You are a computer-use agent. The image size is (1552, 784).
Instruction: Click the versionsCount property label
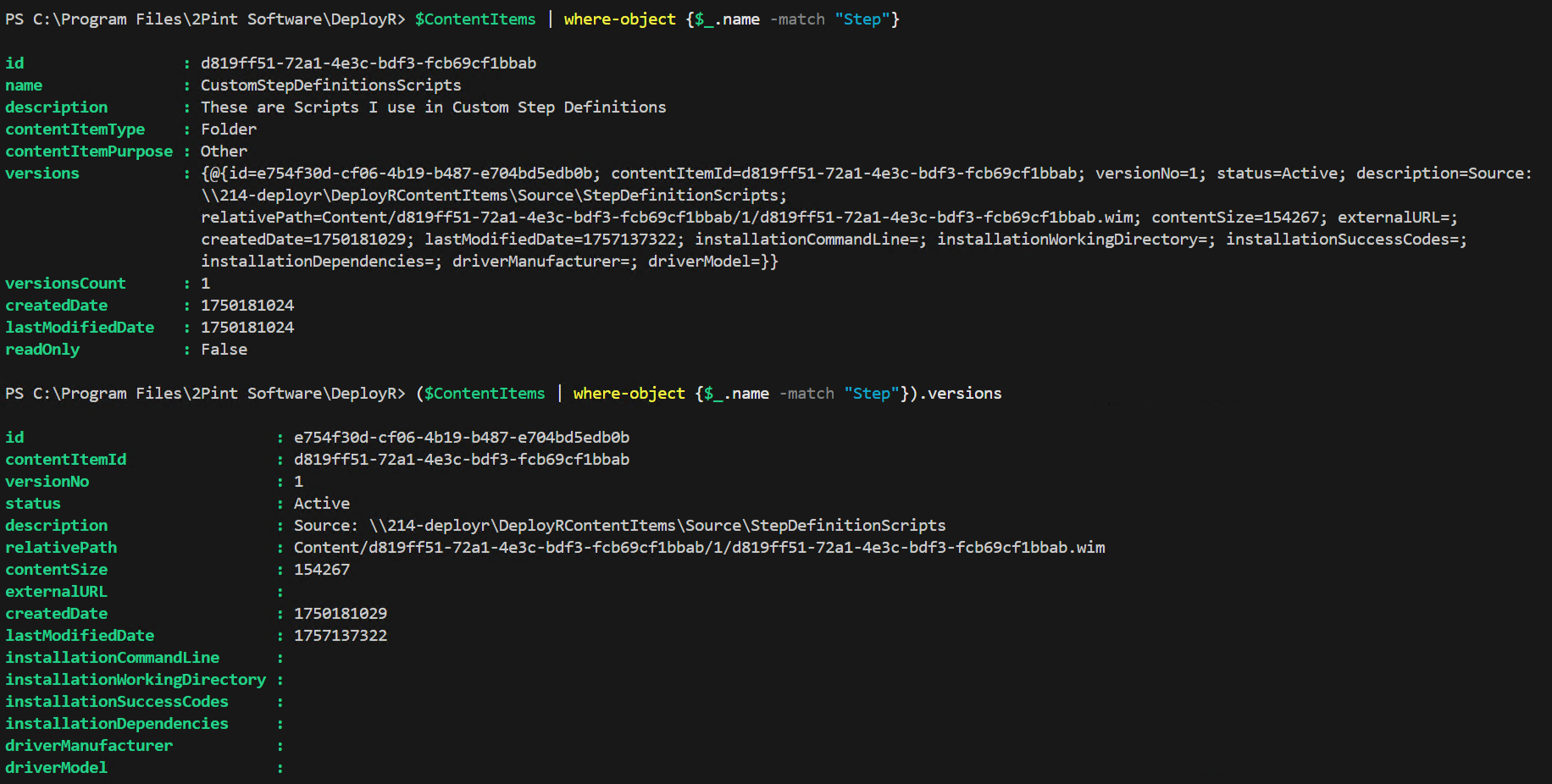(65, 284)
